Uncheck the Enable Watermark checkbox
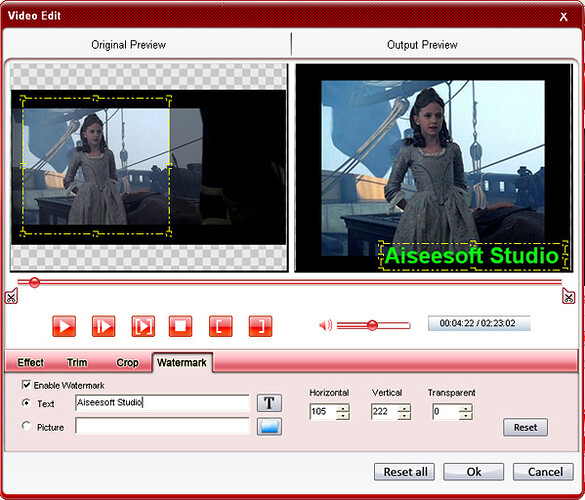Viewport: 585px width, 500px height. click(26, 385)
